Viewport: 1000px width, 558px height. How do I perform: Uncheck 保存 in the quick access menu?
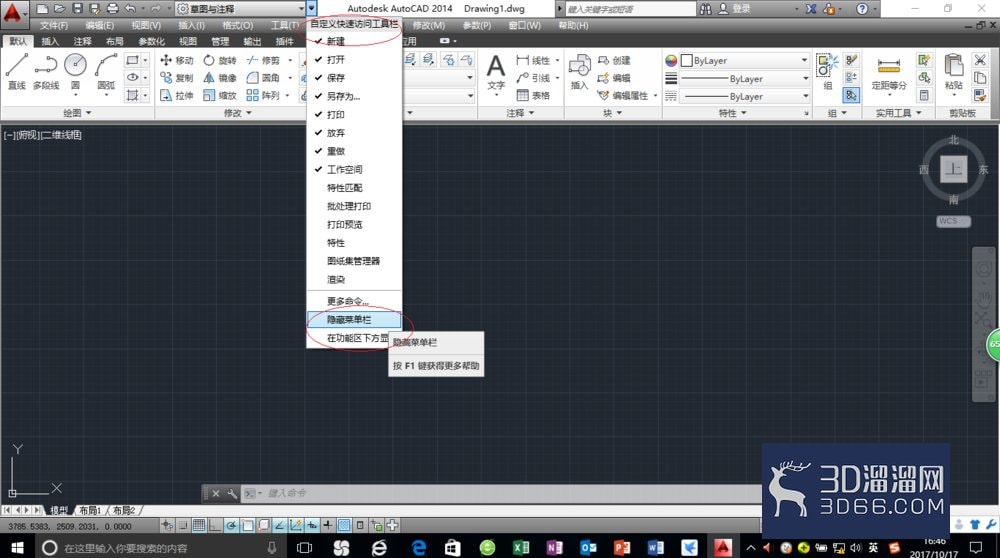click(x=354, y=78)
